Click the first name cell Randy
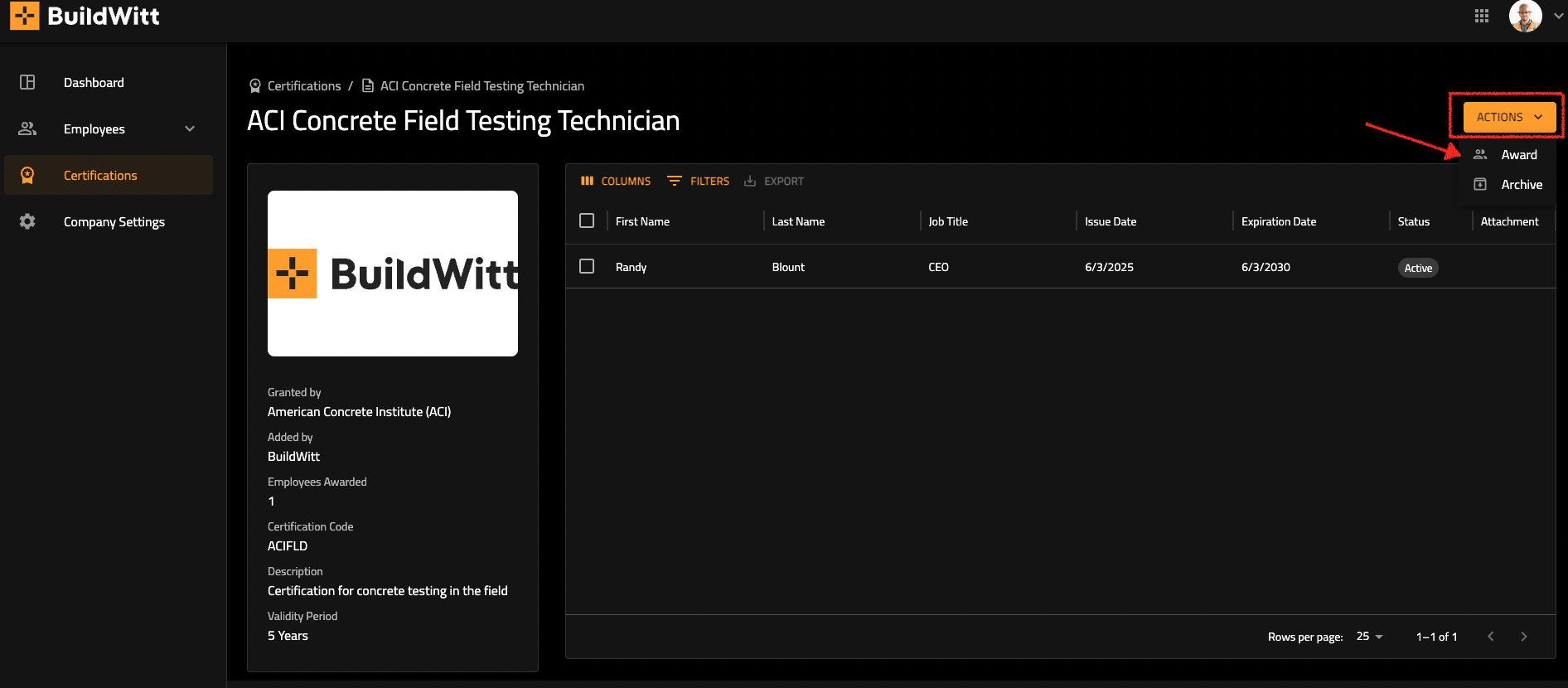 pyautogui.click(x=631, y=267)
